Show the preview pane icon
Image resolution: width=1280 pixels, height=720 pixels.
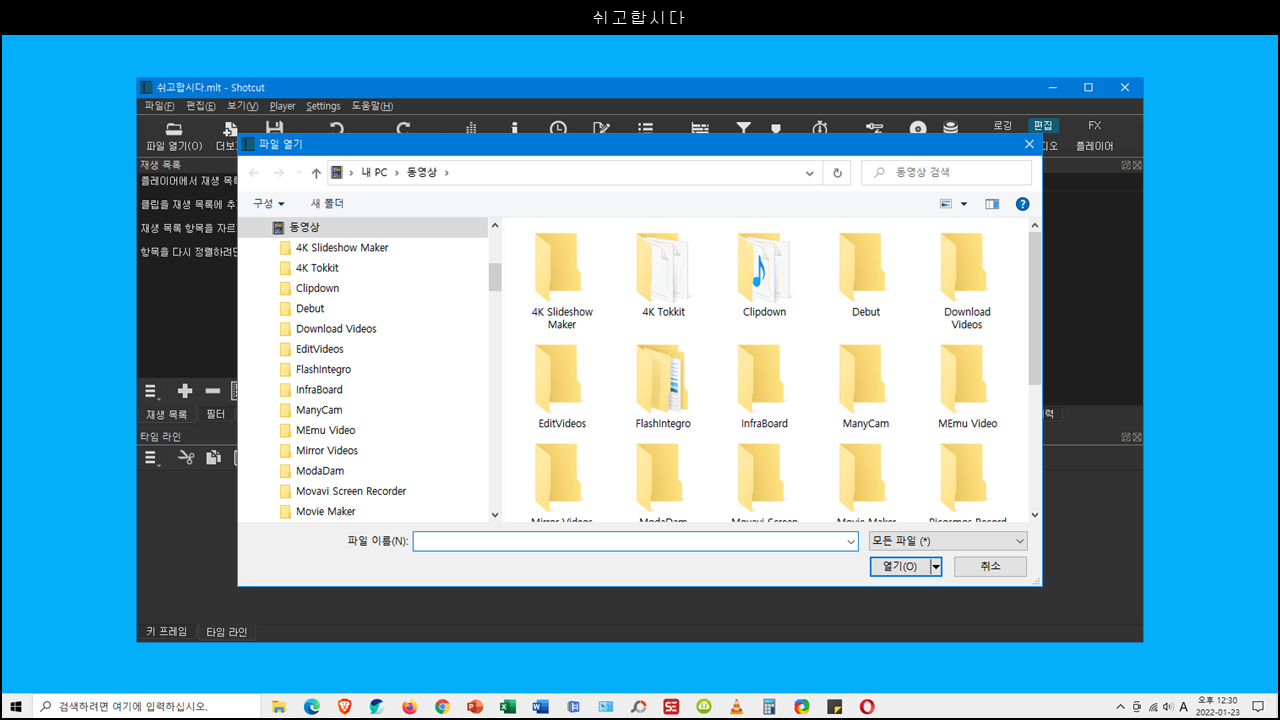(x=992, y=204)
